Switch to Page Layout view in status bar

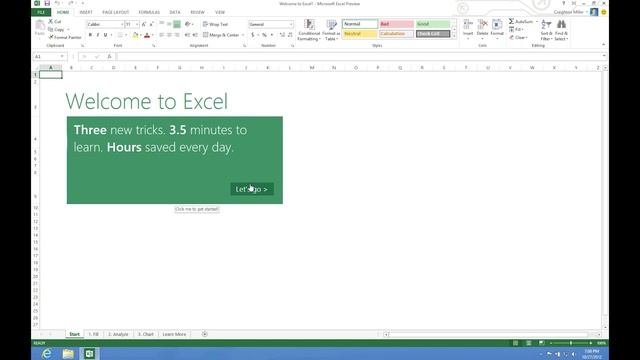[x=529, y=343]
